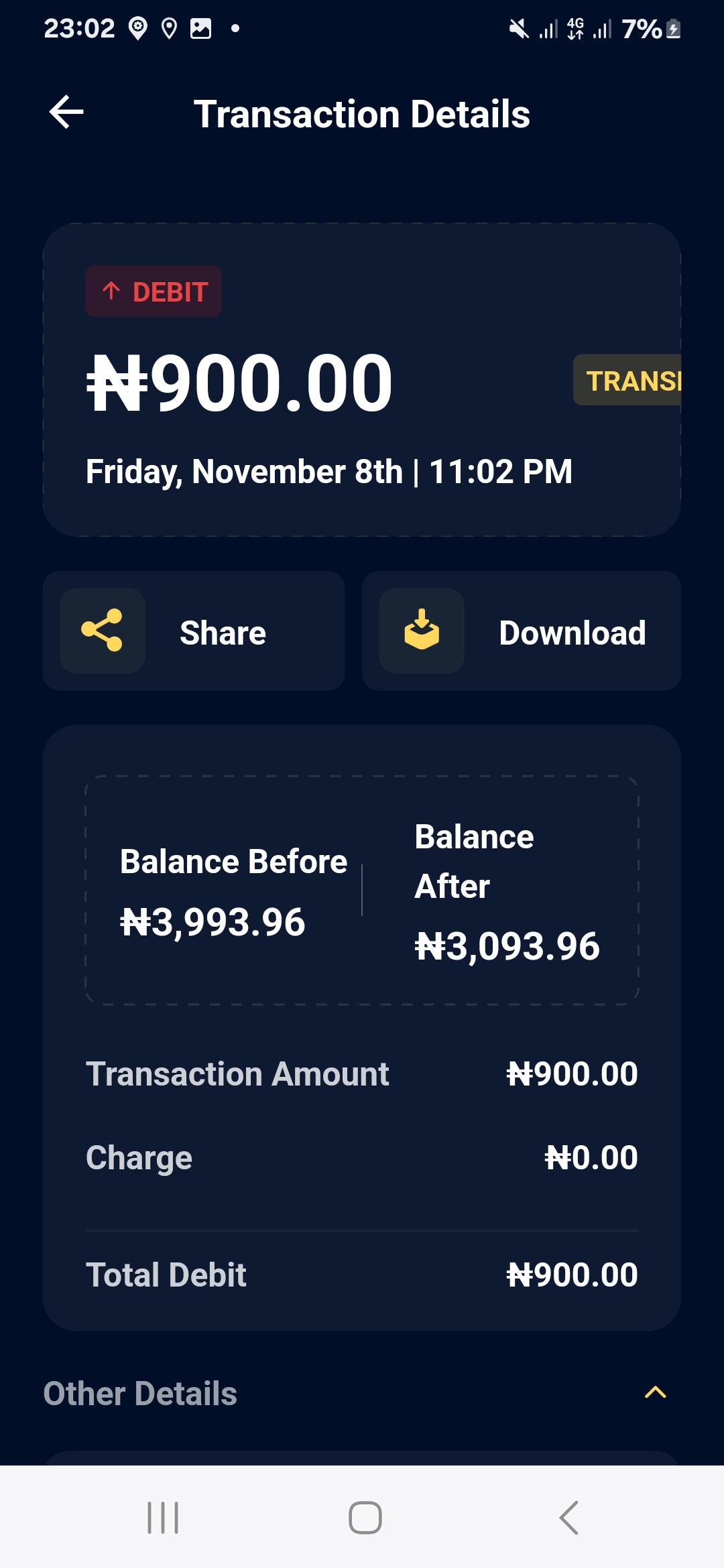Tap the muted sound status icon
The height and width of the screenshot is (1568, 724).
point(518,29)
